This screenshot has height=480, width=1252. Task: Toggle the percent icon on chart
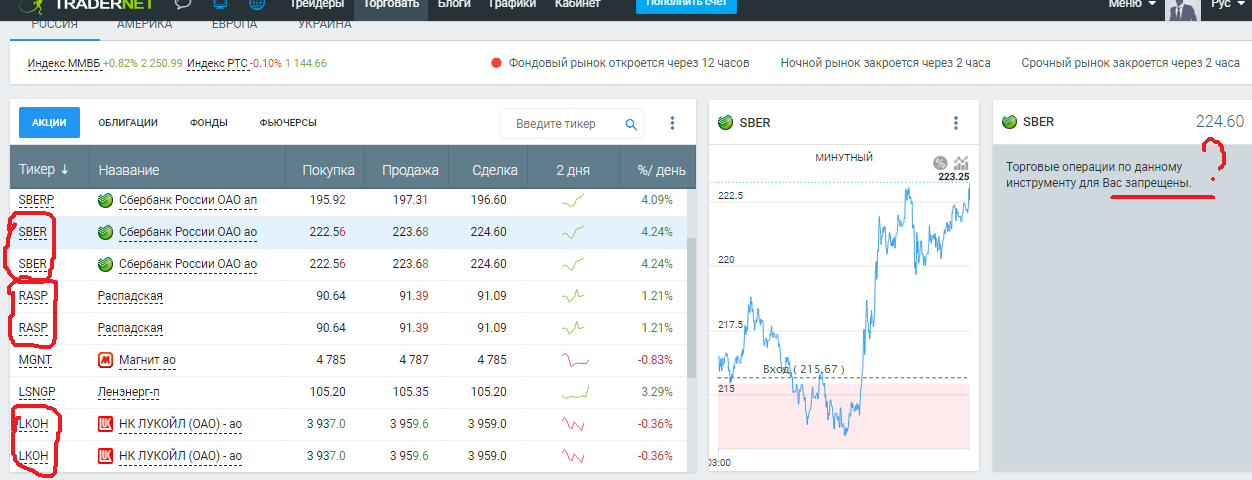(940, 163)
